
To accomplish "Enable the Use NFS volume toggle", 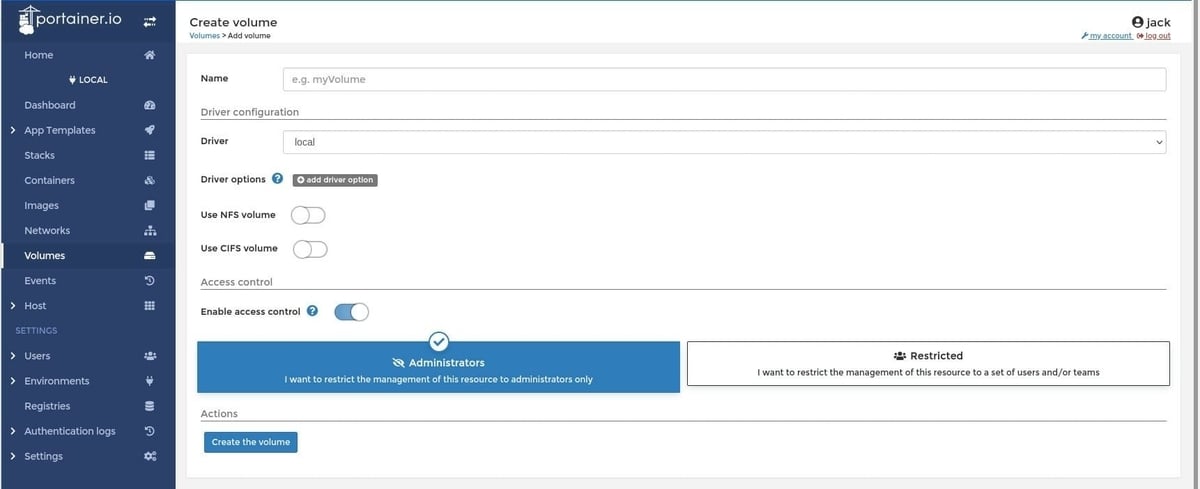I will pyautogui.click(x=308, y=215).
